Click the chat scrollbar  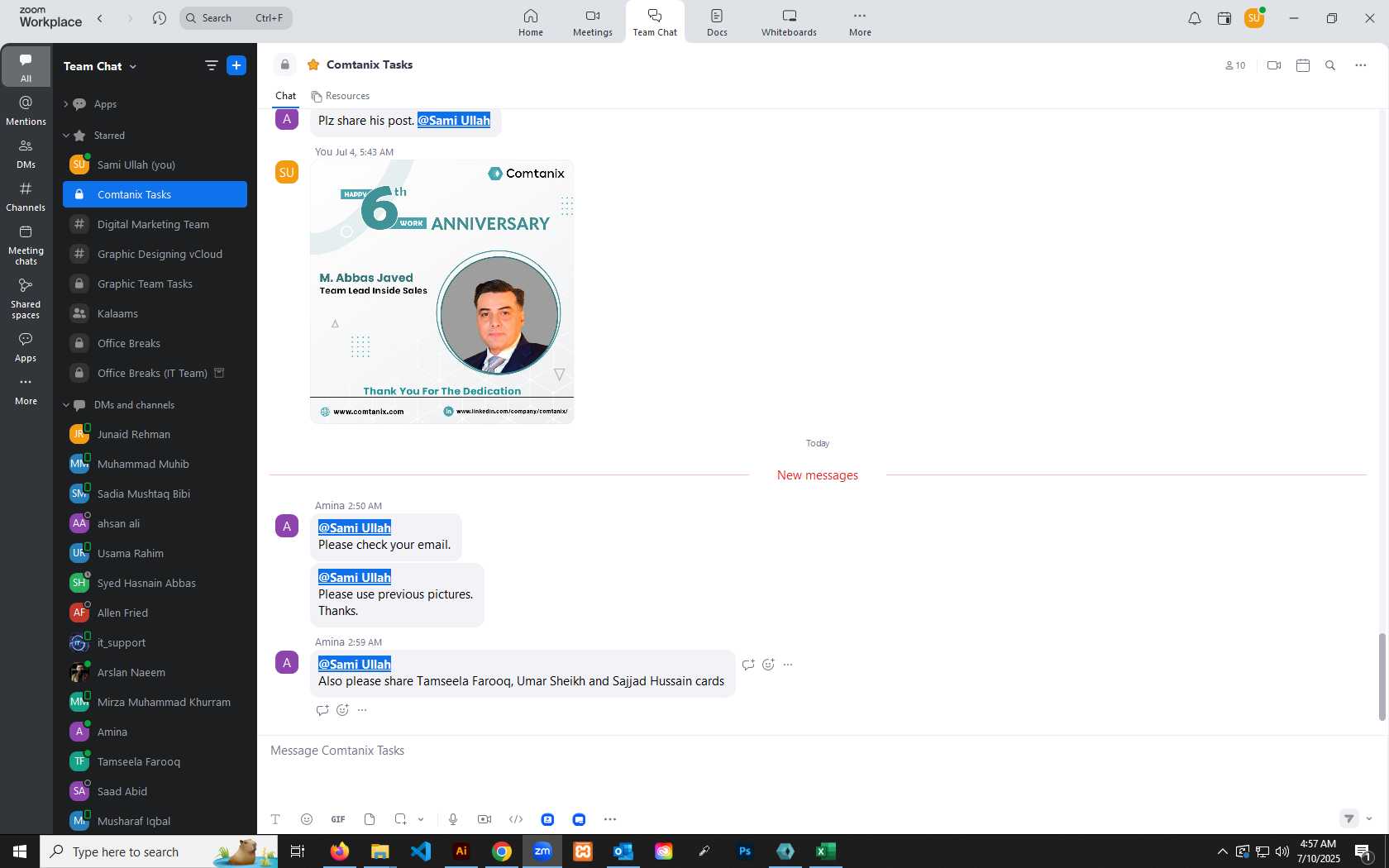click(x=1382, y=677)
